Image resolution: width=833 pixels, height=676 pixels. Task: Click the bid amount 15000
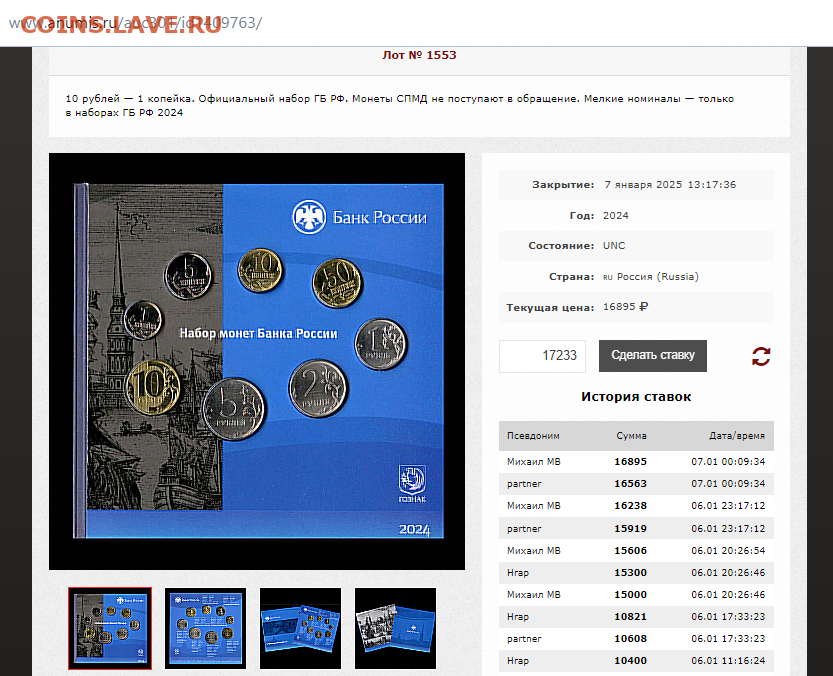pyautogui.click(x=631, y=595)
